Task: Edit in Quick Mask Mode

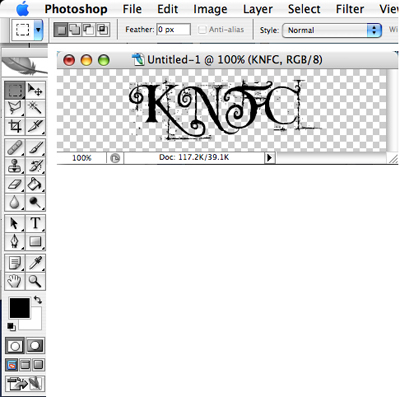Action: pyautogui.click(x=35, y=346)
